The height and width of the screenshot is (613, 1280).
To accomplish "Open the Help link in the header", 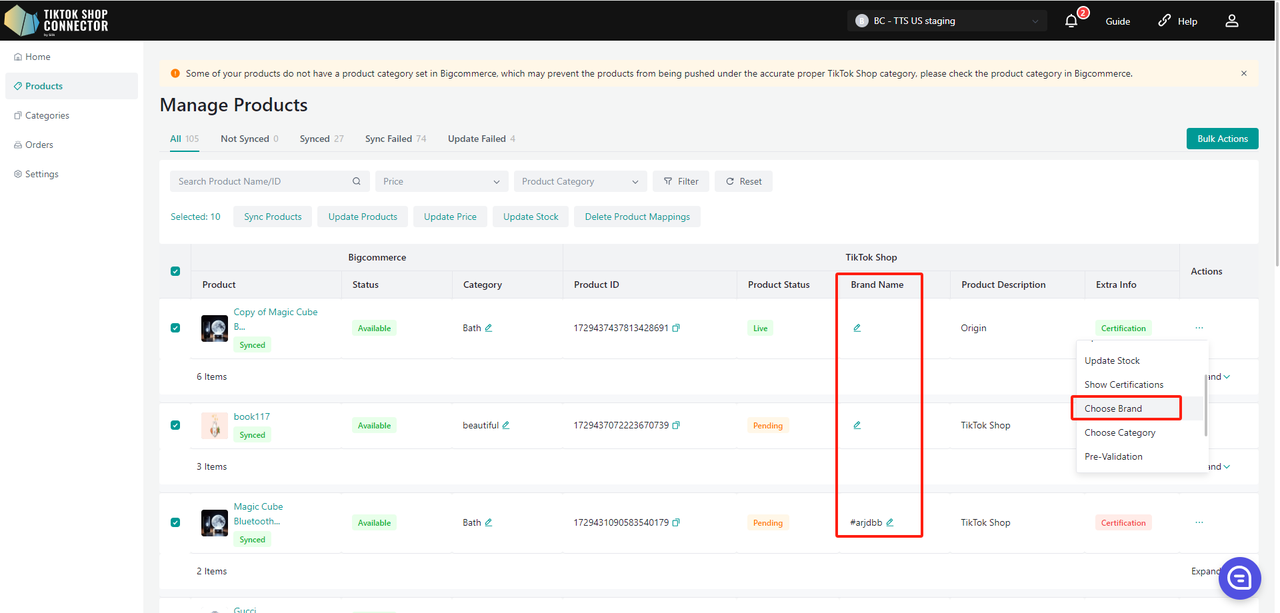I will pos(1177,21).
